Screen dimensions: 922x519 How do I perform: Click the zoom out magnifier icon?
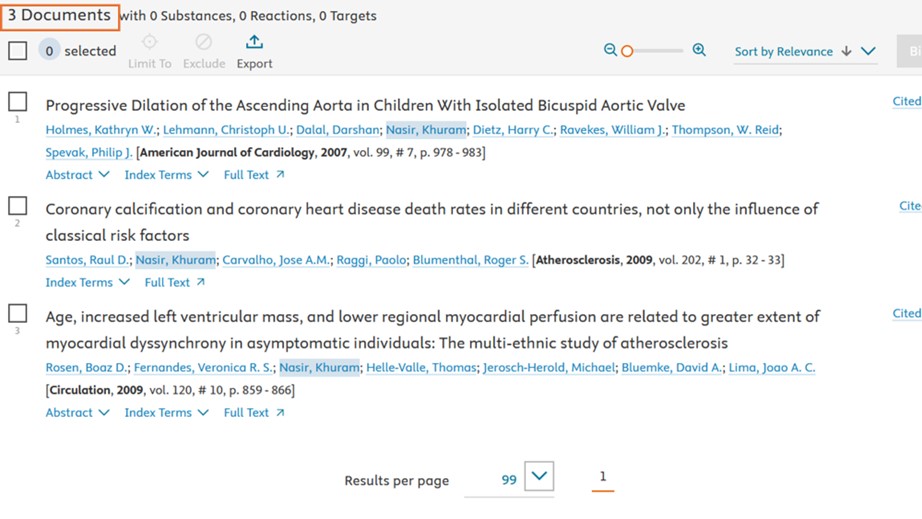pyautogui.click(x=610, y=50)
